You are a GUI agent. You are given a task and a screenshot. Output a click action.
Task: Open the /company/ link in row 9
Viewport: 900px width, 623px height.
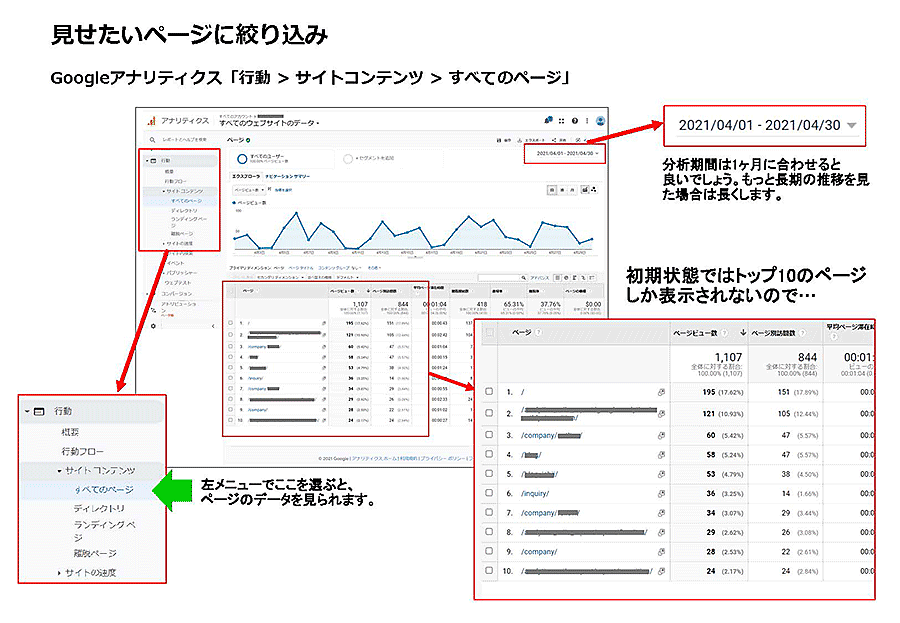click(x=540, y=551)
